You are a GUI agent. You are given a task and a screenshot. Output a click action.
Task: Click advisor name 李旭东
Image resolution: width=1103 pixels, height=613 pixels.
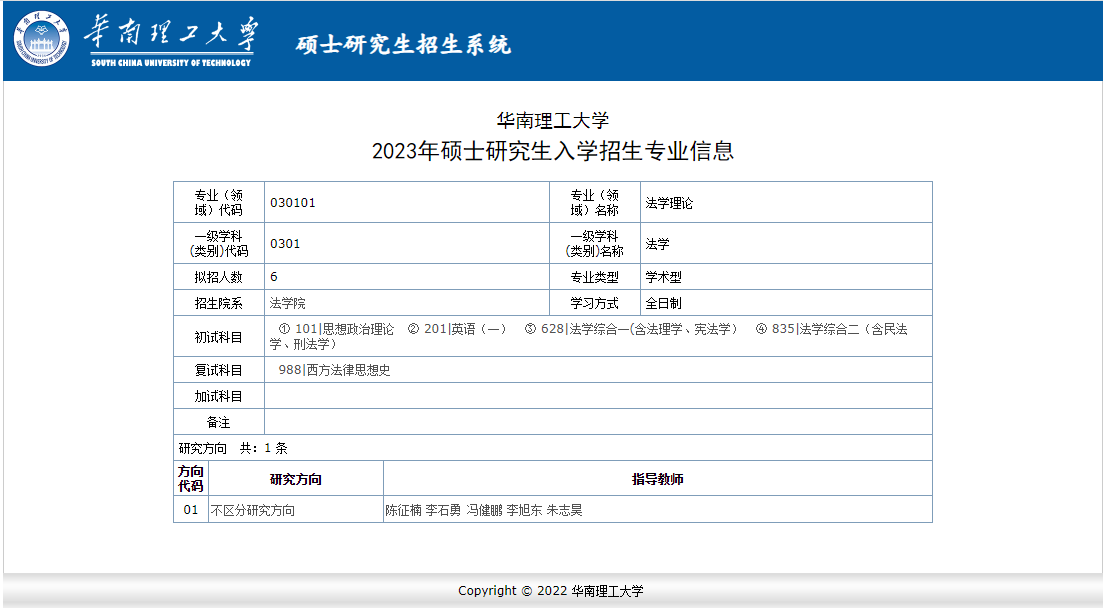point(524,510)
